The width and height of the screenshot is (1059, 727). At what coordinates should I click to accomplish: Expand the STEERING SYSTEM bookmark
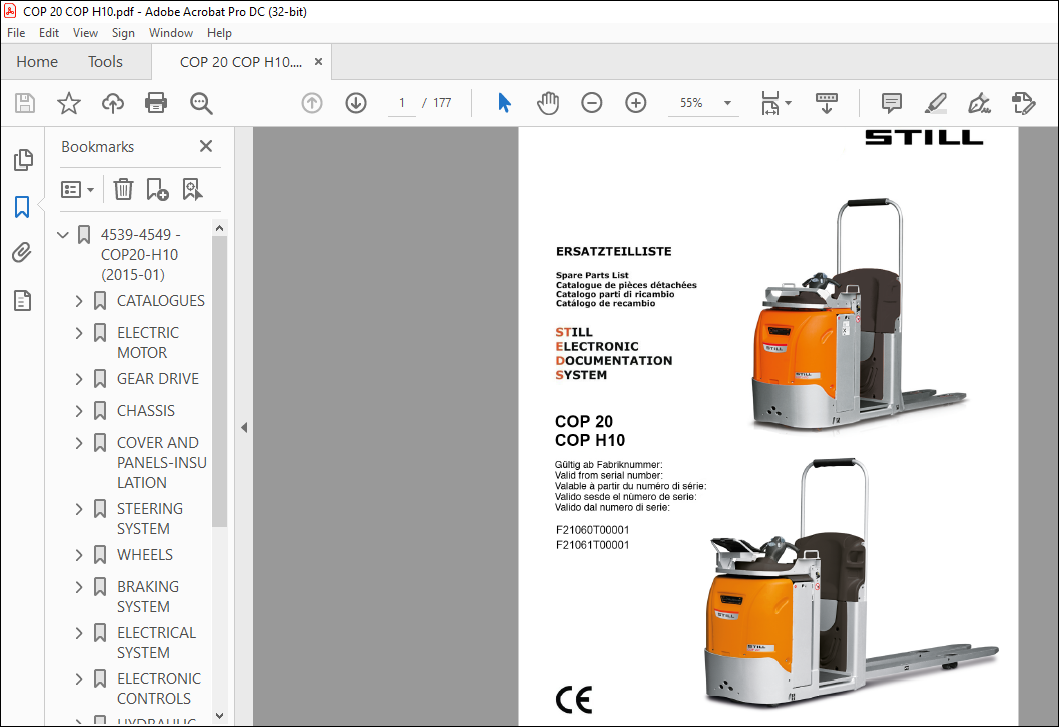(79, 509)
